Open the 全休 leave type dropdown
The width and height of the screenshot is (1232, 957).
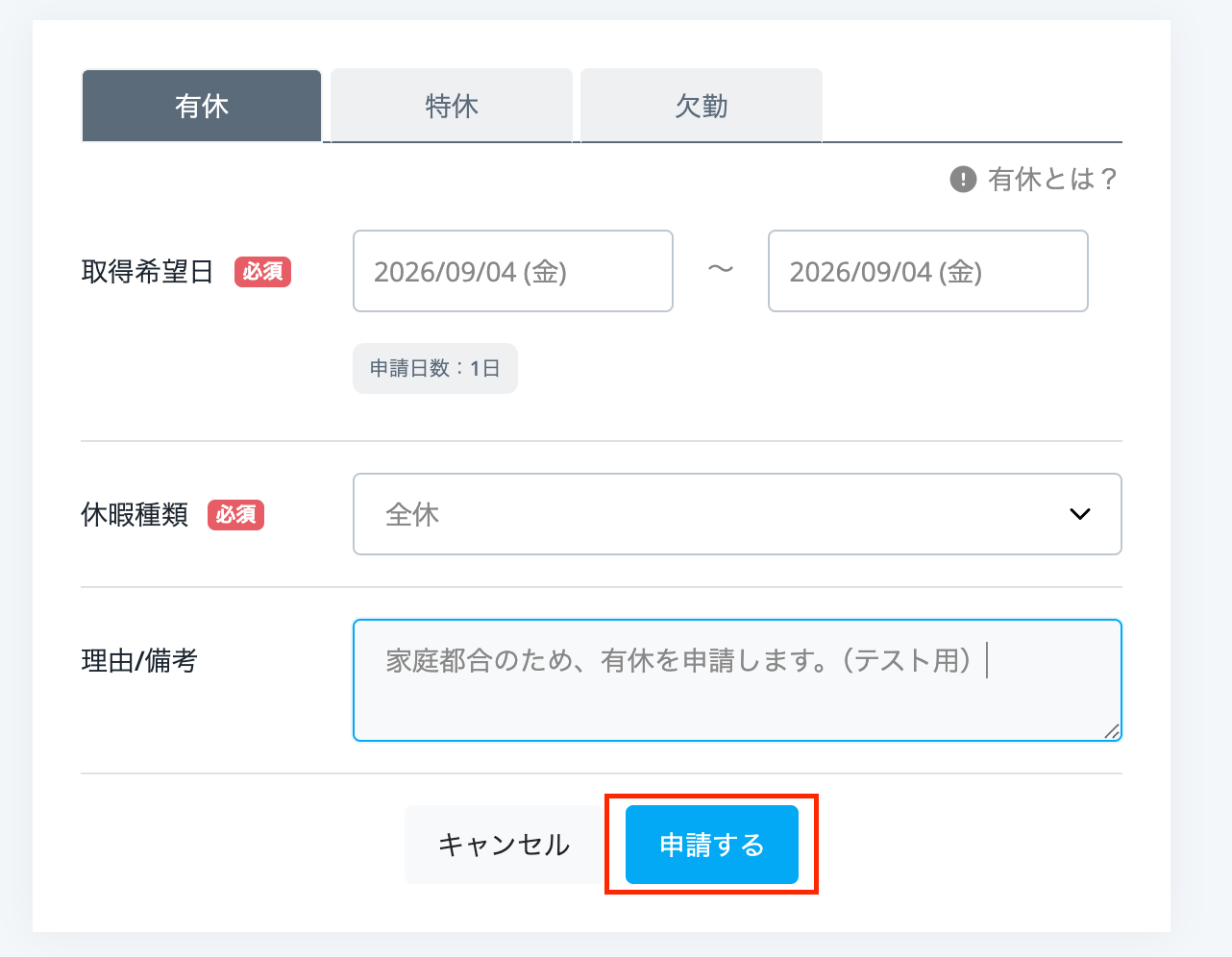[x=737, y=514]
